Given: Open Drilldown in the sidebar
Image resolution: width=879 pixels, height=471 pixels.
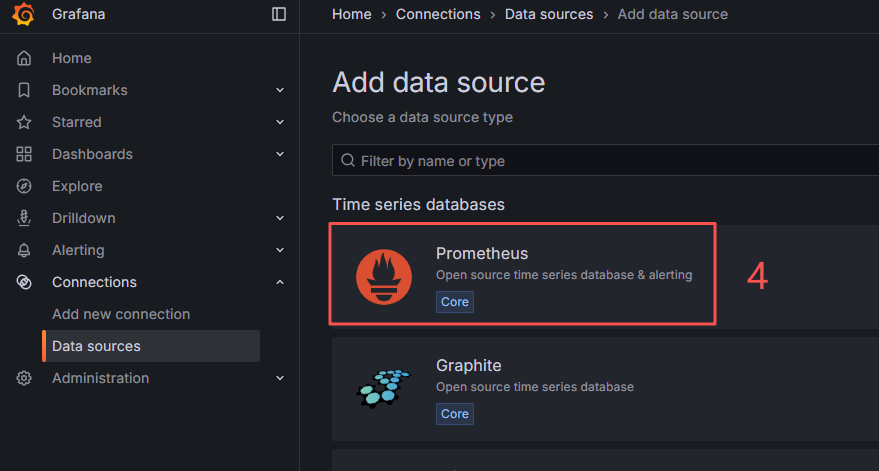Looking at the screenshot, I should 84,218.
